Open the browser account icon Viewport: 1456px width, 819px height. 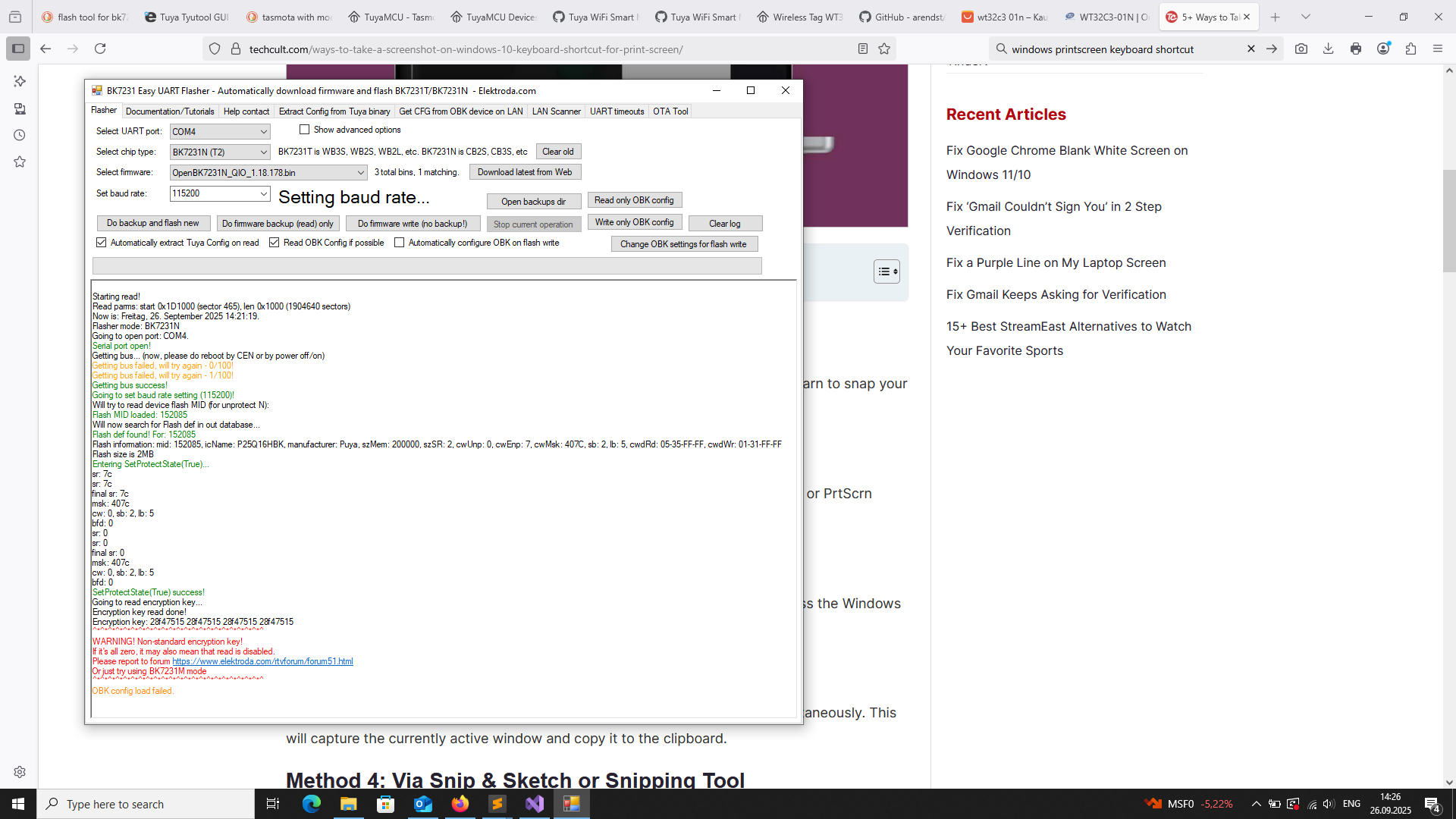1384,49
